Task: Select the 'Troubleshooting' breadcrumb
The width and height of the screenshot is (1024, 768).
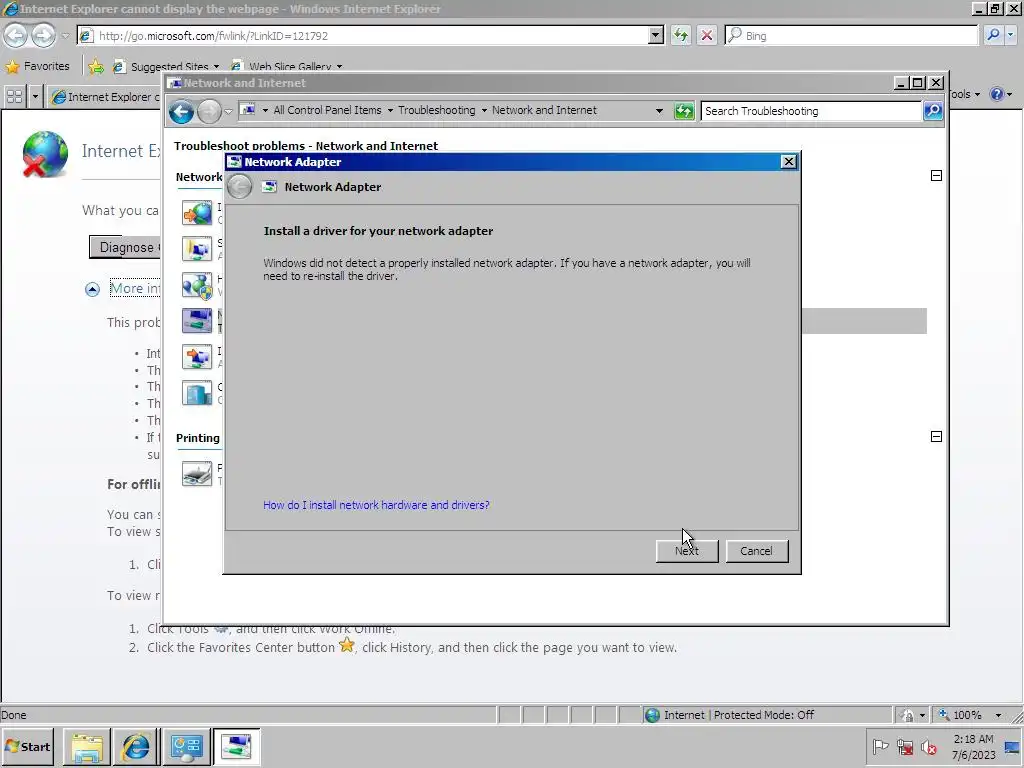Action: pyautogui.click(x=436, y=110)
